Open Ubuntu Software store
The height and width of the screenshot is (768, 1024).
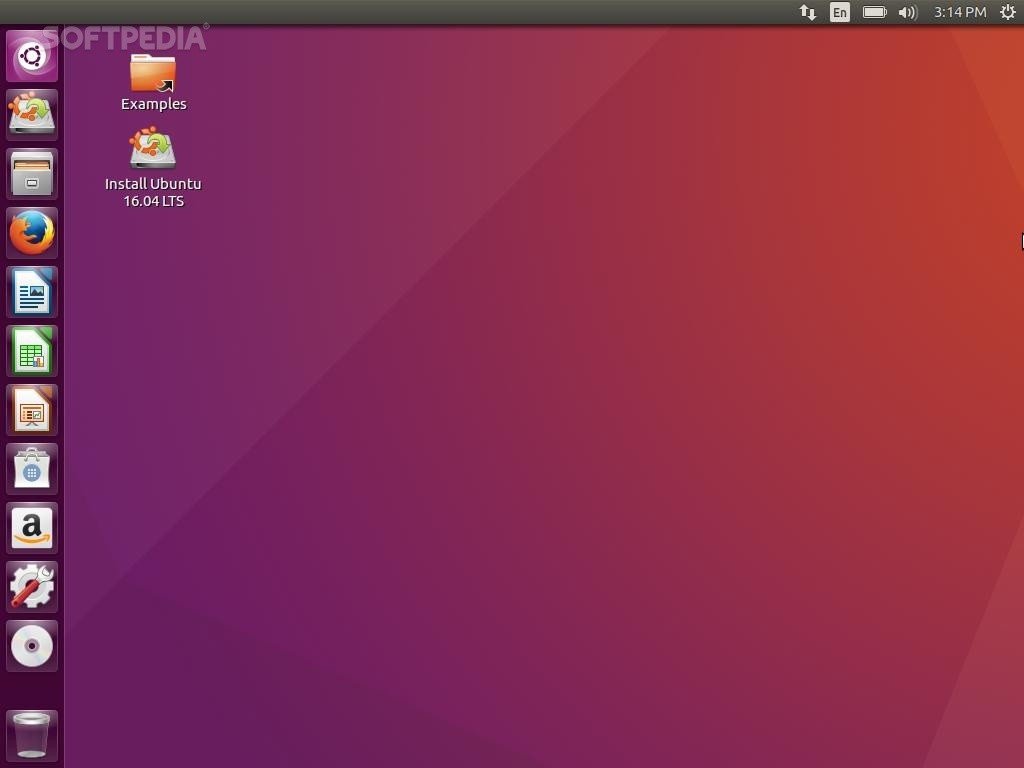click(32, 469)
